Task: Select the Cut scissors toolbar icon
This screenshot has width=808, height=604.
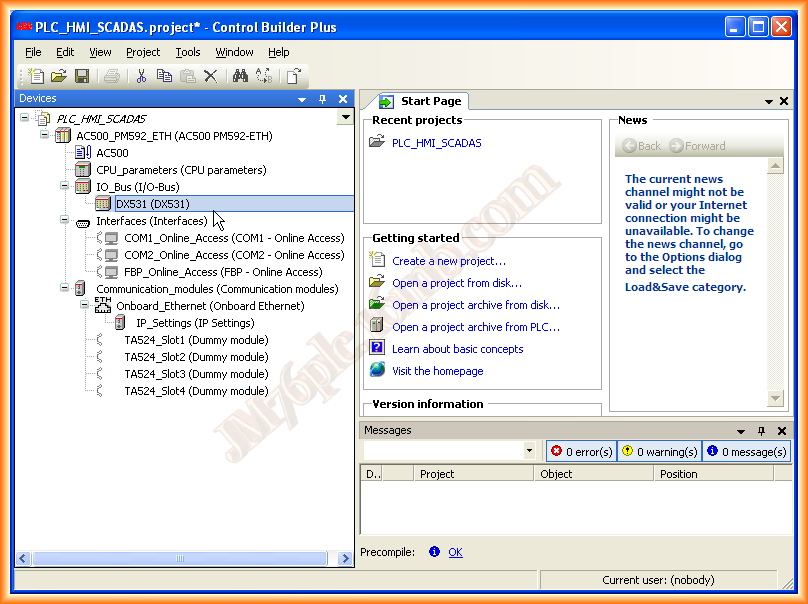Action: point(141,76)
